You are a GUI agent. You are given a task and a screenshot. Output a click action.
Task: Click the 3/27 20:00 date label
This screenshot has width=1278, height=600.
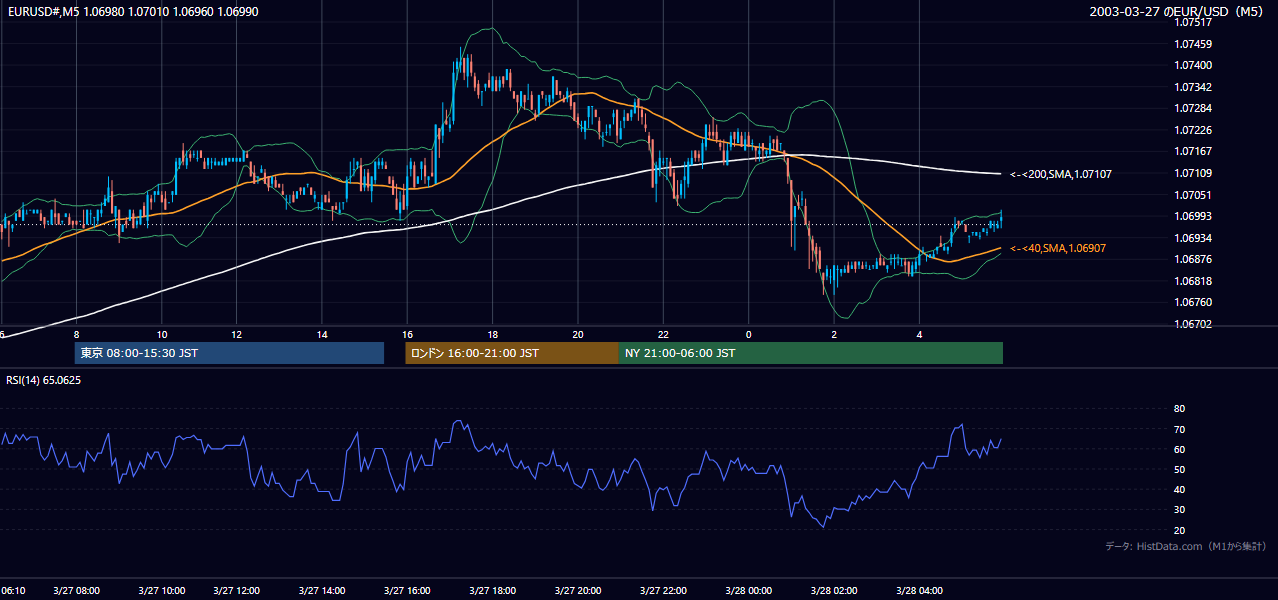(577, 591)
